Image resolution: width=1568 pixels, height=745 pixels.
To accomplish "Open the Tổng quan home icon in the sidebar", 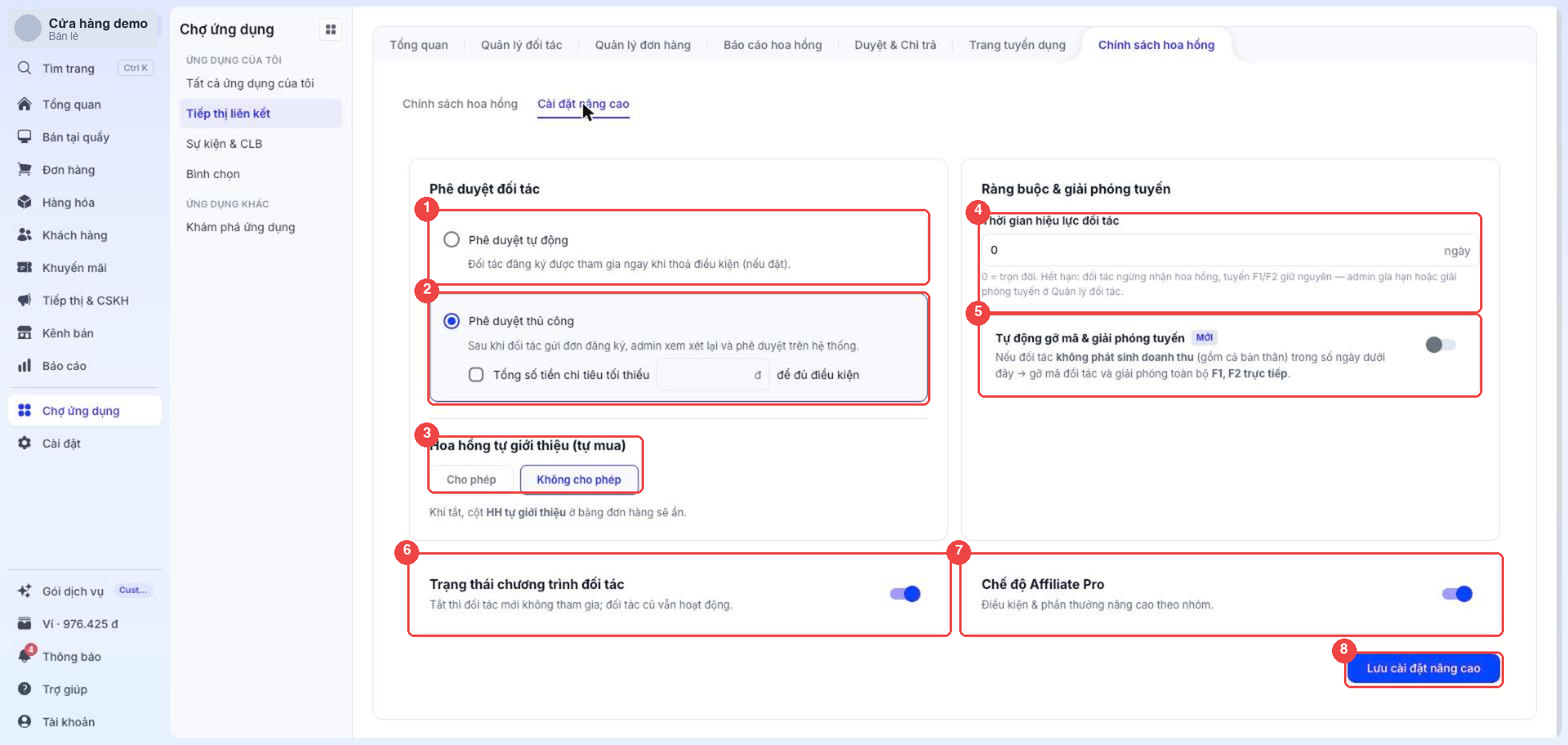I will pos(25,104).
